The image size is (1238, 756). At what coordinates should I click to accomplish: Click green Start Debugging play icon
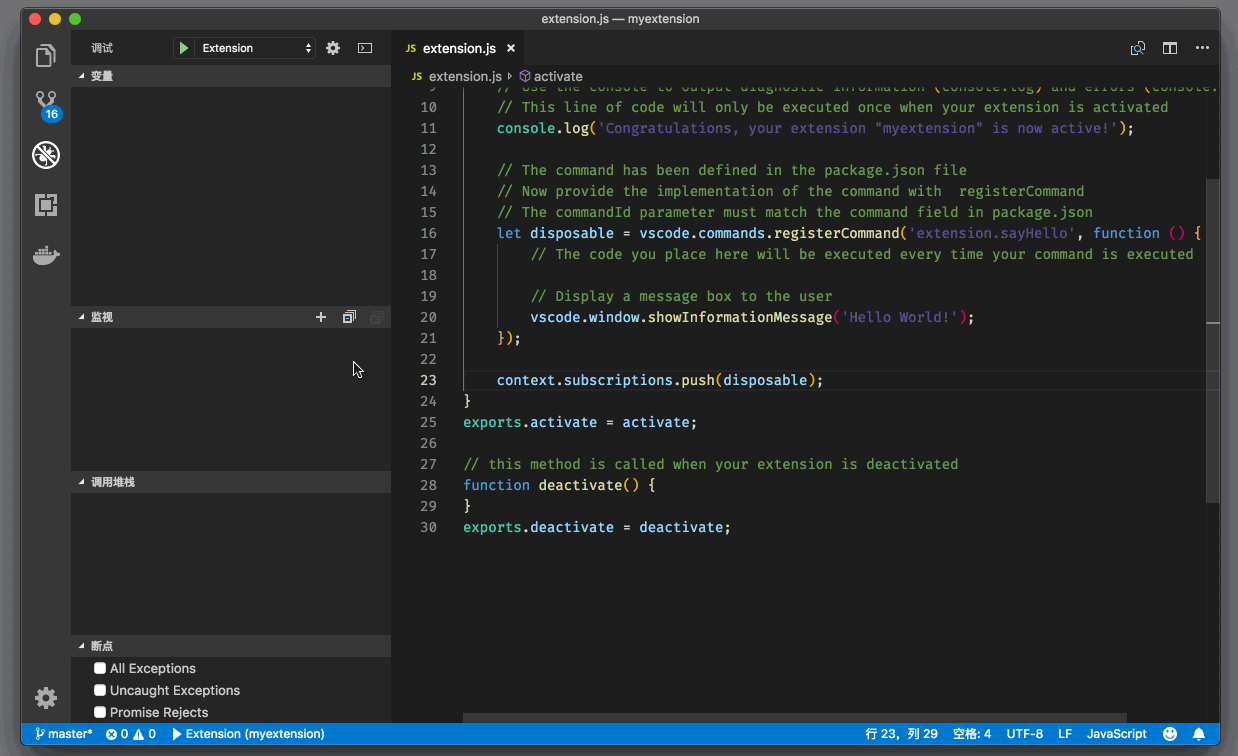183,48
